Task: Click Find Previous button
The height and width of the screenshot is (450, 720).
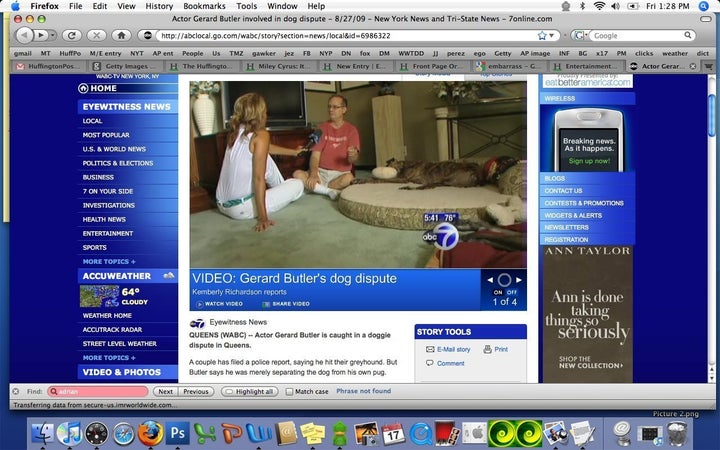Action: [x=196, y=392]
